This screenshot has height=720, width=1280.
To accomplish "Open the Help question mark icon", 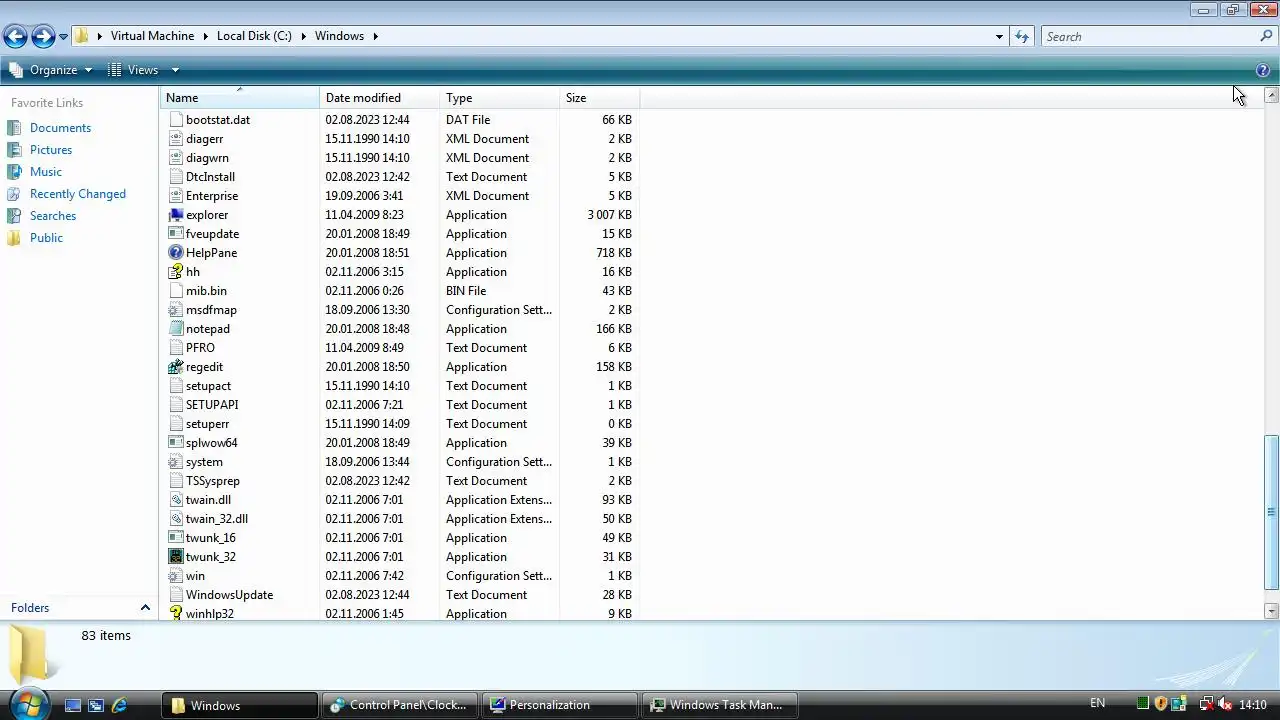I will [x=1263, y=70].
